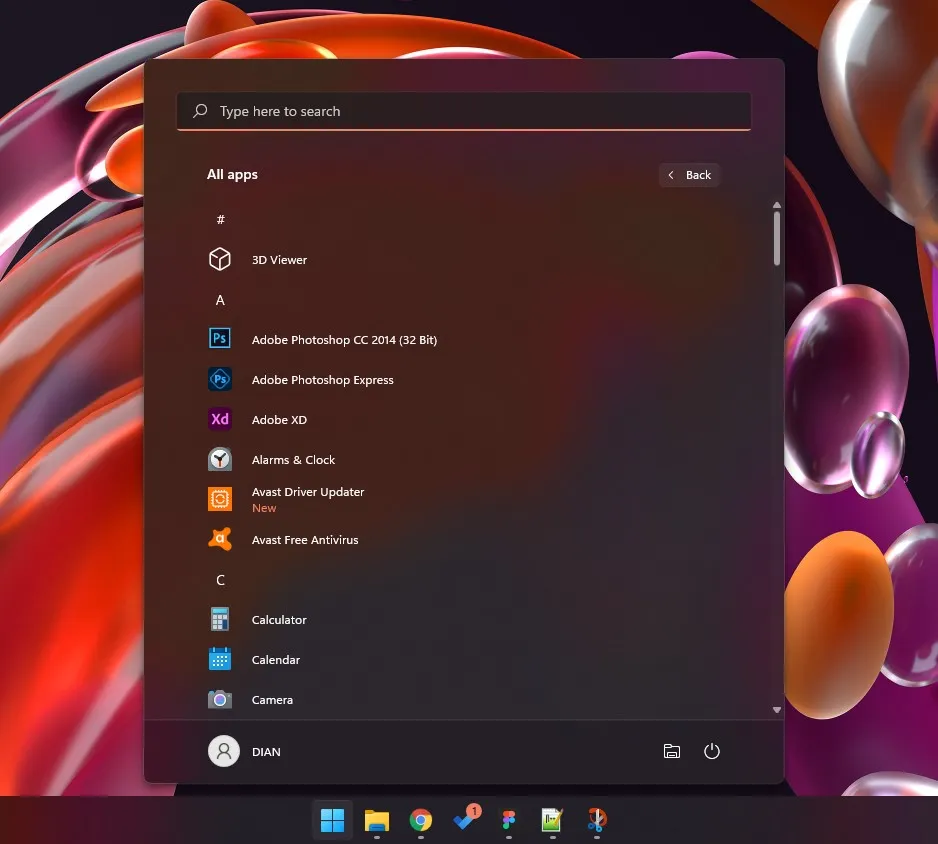Launch the Camera app
Viewport: 938px width, 844px height.
click(x=272, y=699)
